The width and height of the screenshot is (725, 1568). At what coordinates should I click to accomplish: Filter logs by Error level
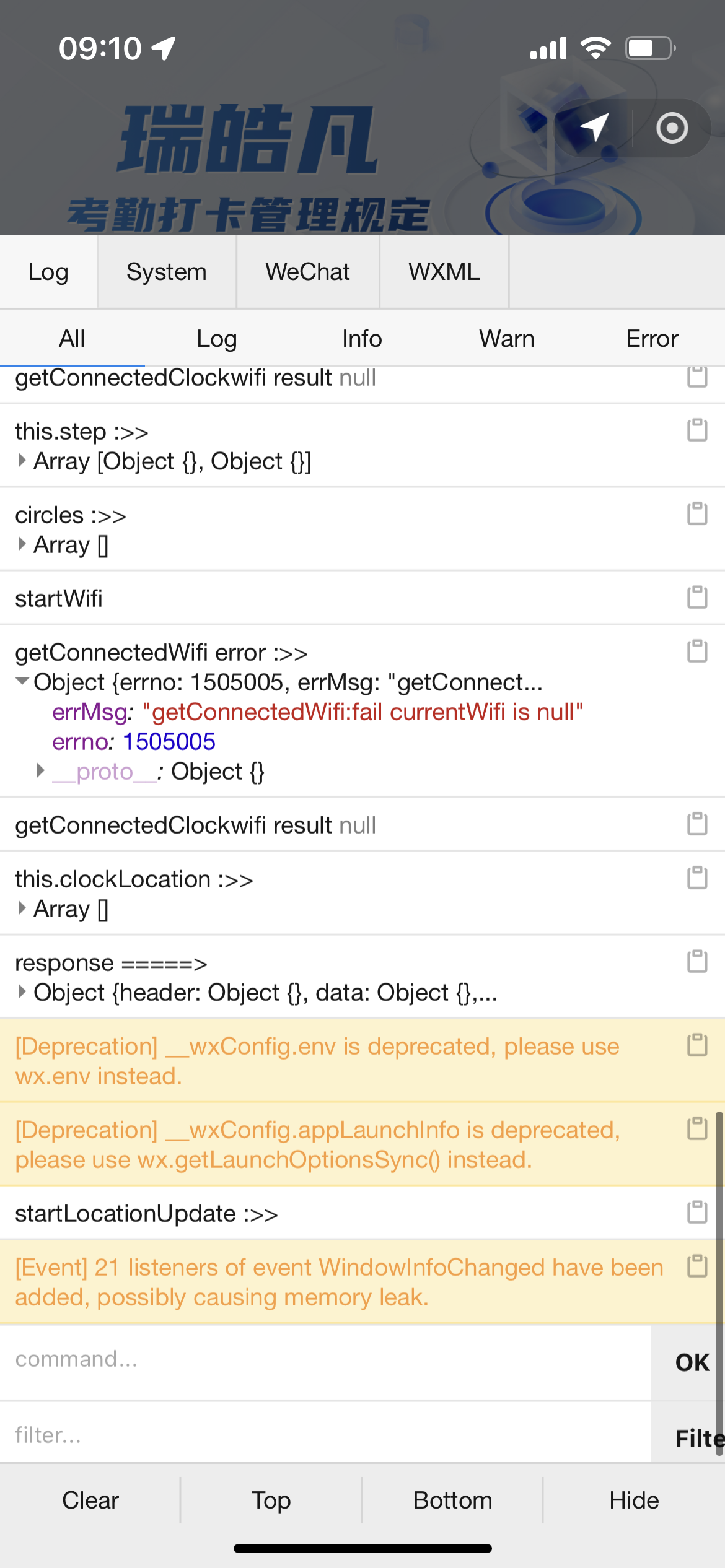pyautogui.click(x=652, y=339)
